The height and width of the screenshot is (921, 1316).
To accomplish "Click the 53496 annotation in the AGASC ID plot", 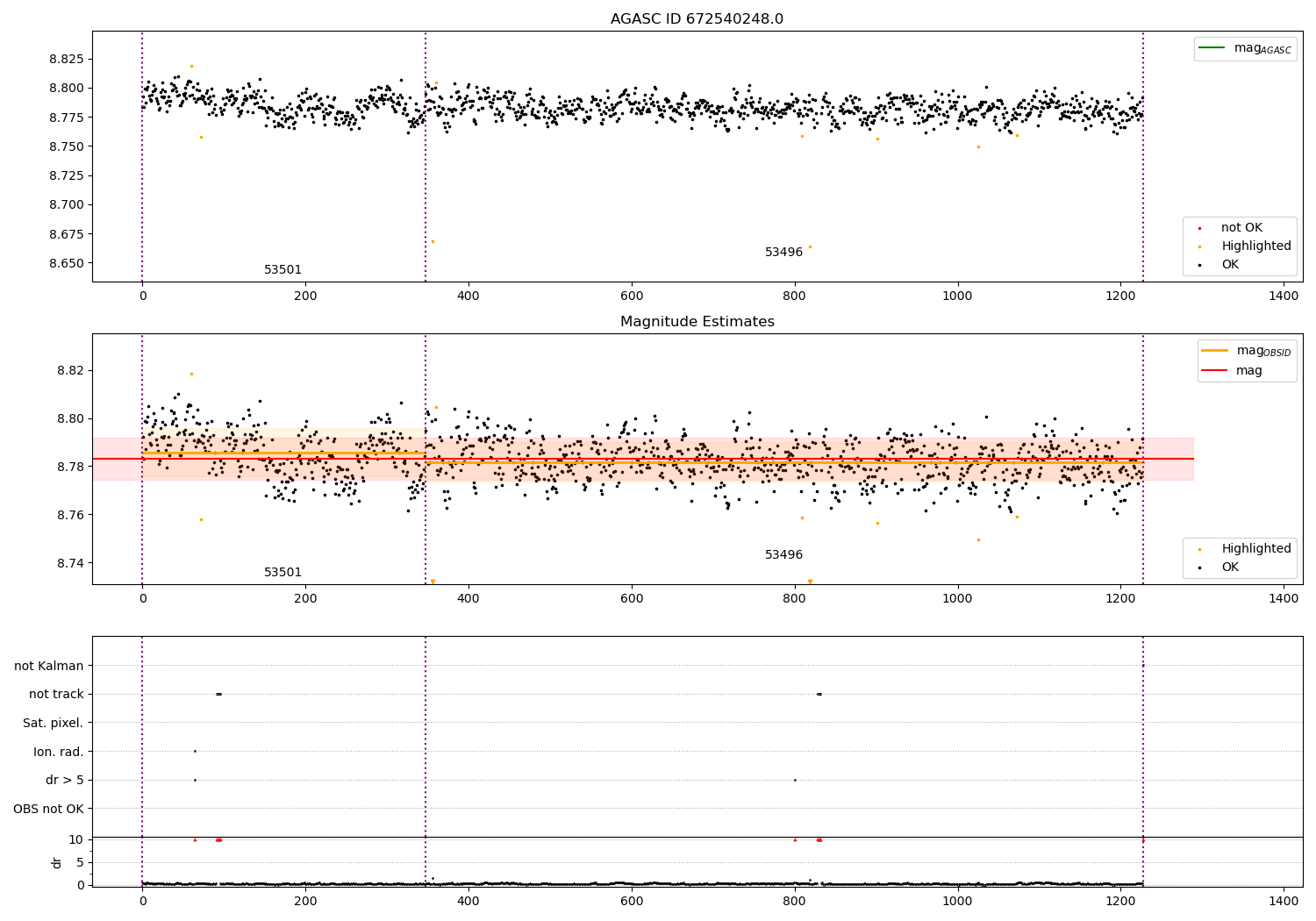I will pyautogui.click(x=783, y=253).
